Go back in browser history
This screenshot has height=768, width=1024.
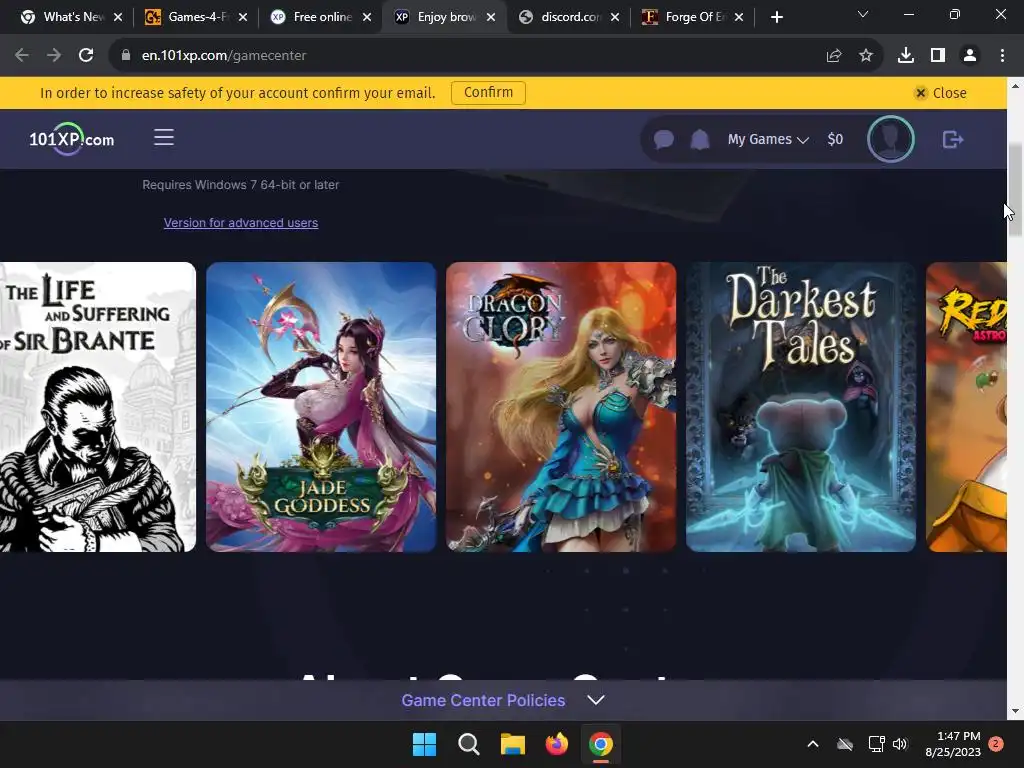[22, 56]
